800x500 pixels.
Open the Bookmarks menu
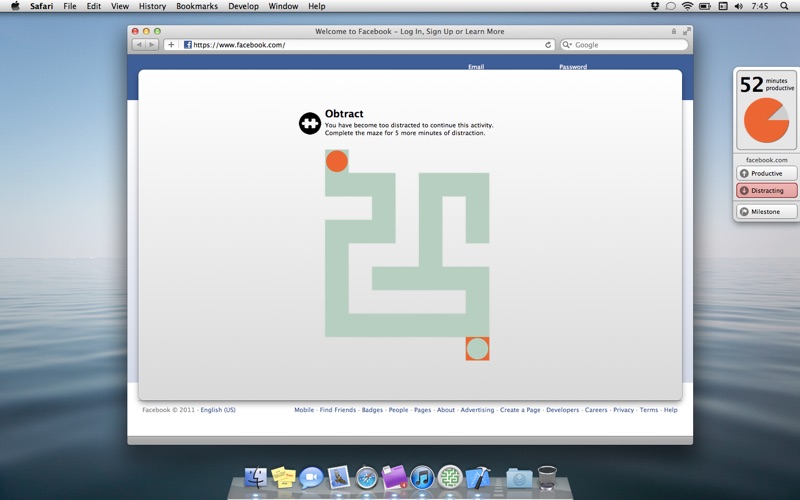pos(195,6)
